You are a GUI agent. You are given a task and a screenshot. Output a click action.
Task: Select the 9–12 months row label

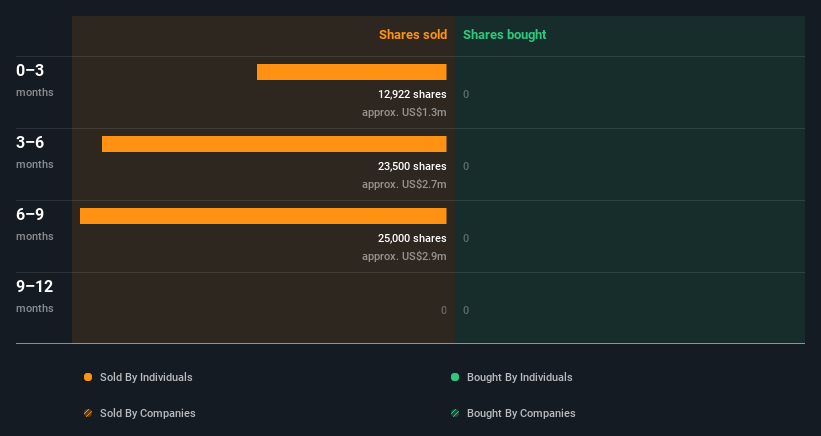click(35, 296)
